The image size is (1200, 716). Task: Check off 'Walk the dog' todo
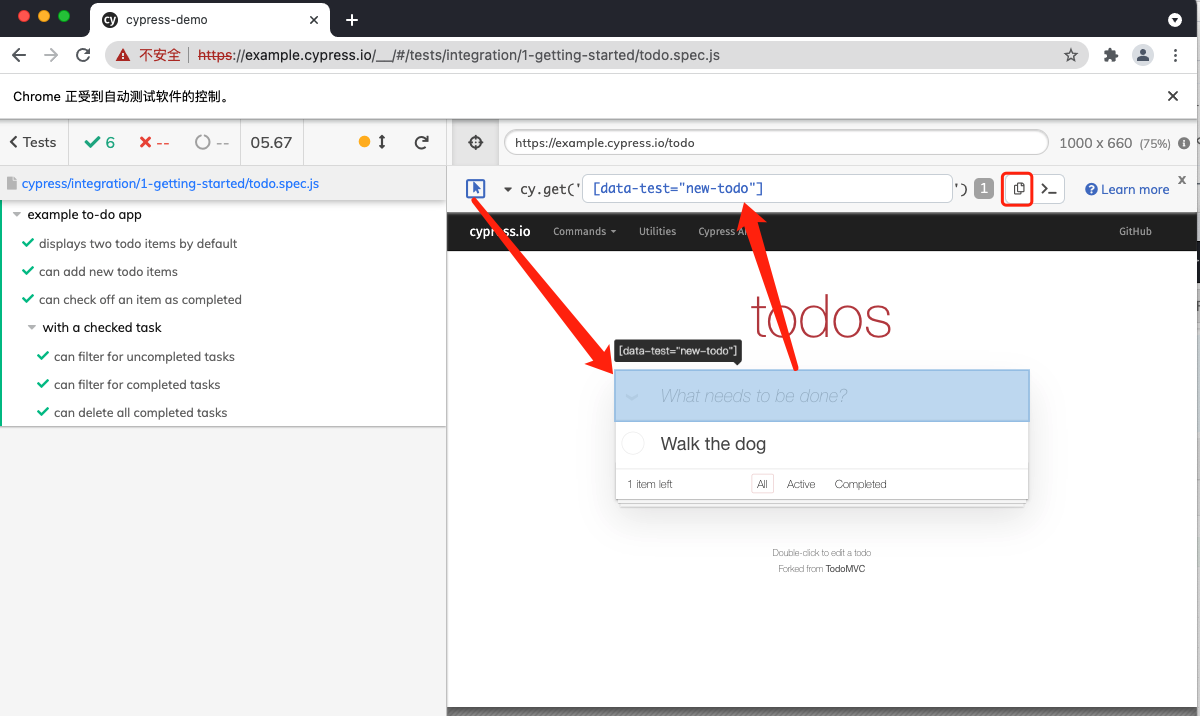click(633, 444)
